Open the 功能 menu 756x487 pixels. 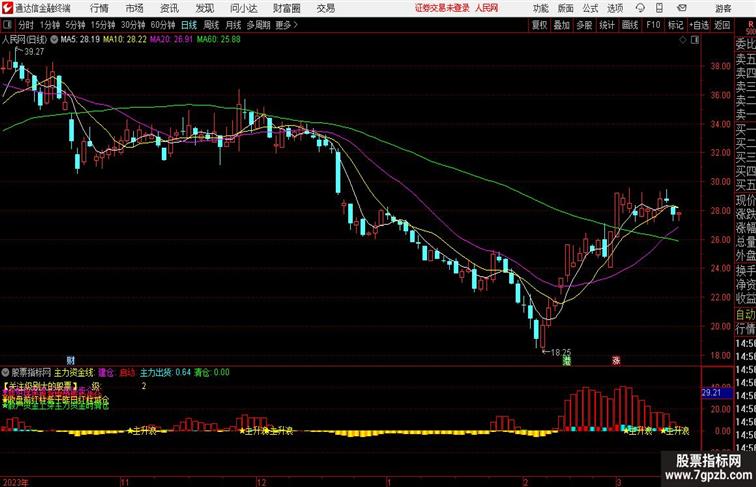(540, 8)
